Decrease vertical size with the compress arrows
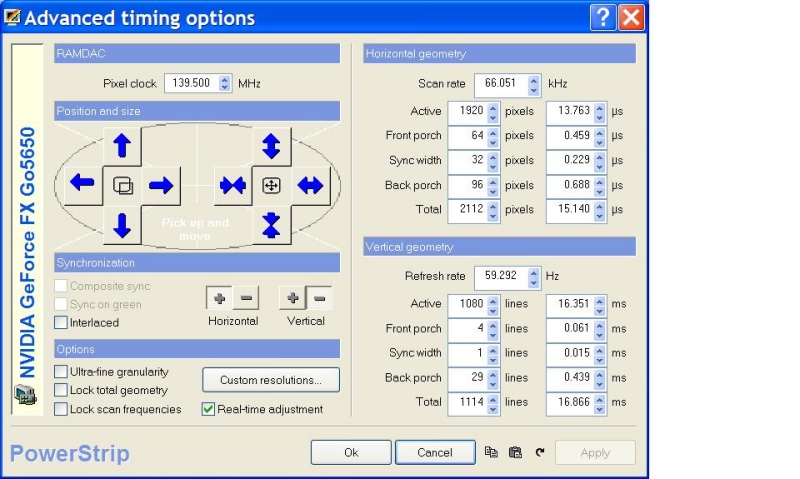800x479 pixels. click(x=271, y=225)
